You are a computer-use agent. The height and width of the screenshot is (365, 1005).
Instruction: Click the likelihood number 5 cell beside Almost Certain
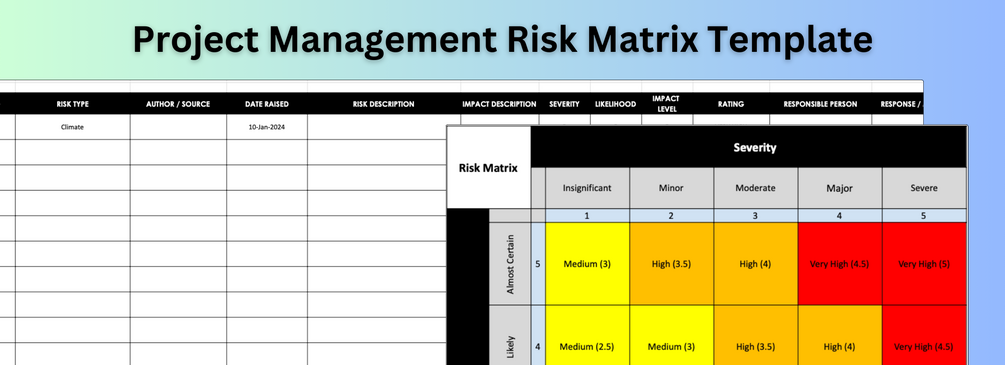(538, 264)
